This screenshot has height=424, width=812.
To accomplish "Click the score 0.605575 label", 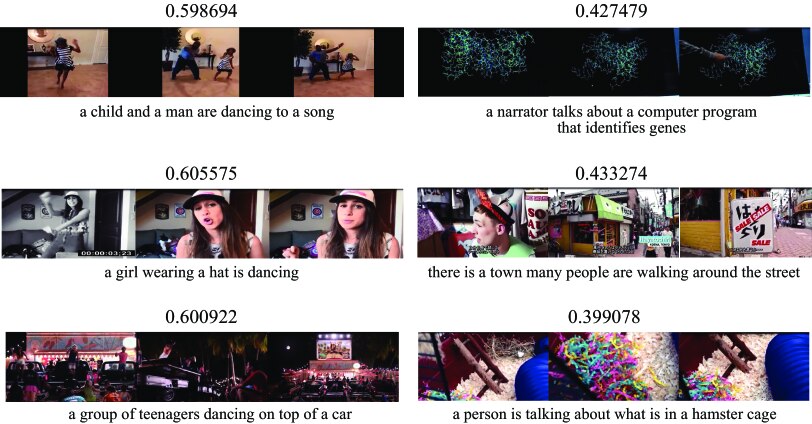I will 201,173.
